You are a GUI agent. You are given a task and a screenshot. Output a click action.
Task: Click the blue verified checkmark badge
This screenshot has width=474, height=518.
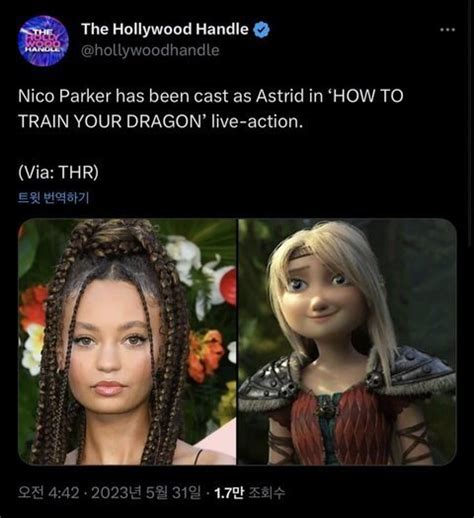(261, 30)
